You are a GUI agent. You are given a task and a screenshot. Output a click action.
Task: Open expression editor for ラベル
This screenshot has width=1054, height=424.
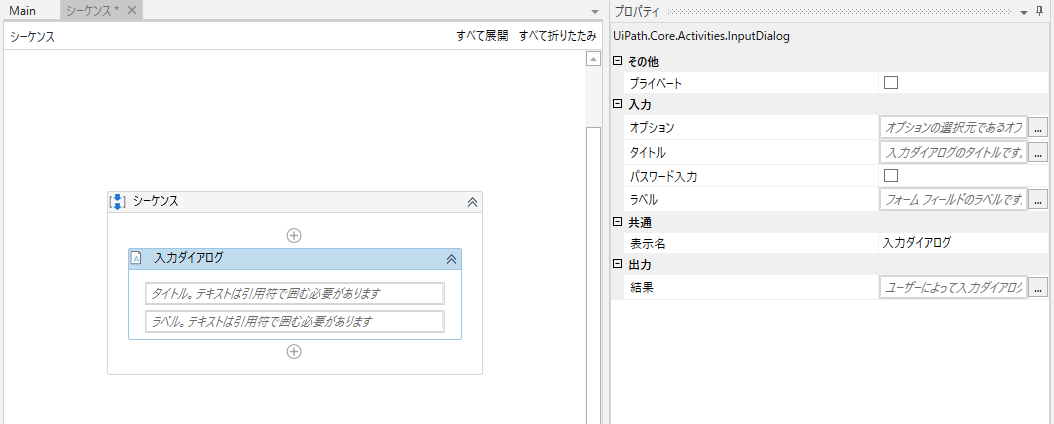click(x=1038, y=199)
